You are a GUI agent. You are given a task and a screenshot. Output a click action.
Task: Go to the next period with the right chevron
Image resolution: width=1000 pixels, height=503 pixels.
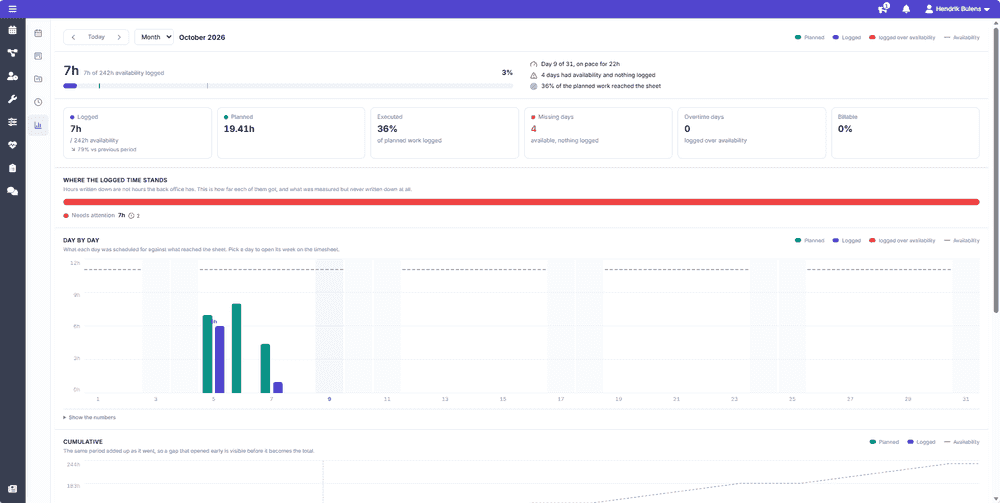coord(119,37)
